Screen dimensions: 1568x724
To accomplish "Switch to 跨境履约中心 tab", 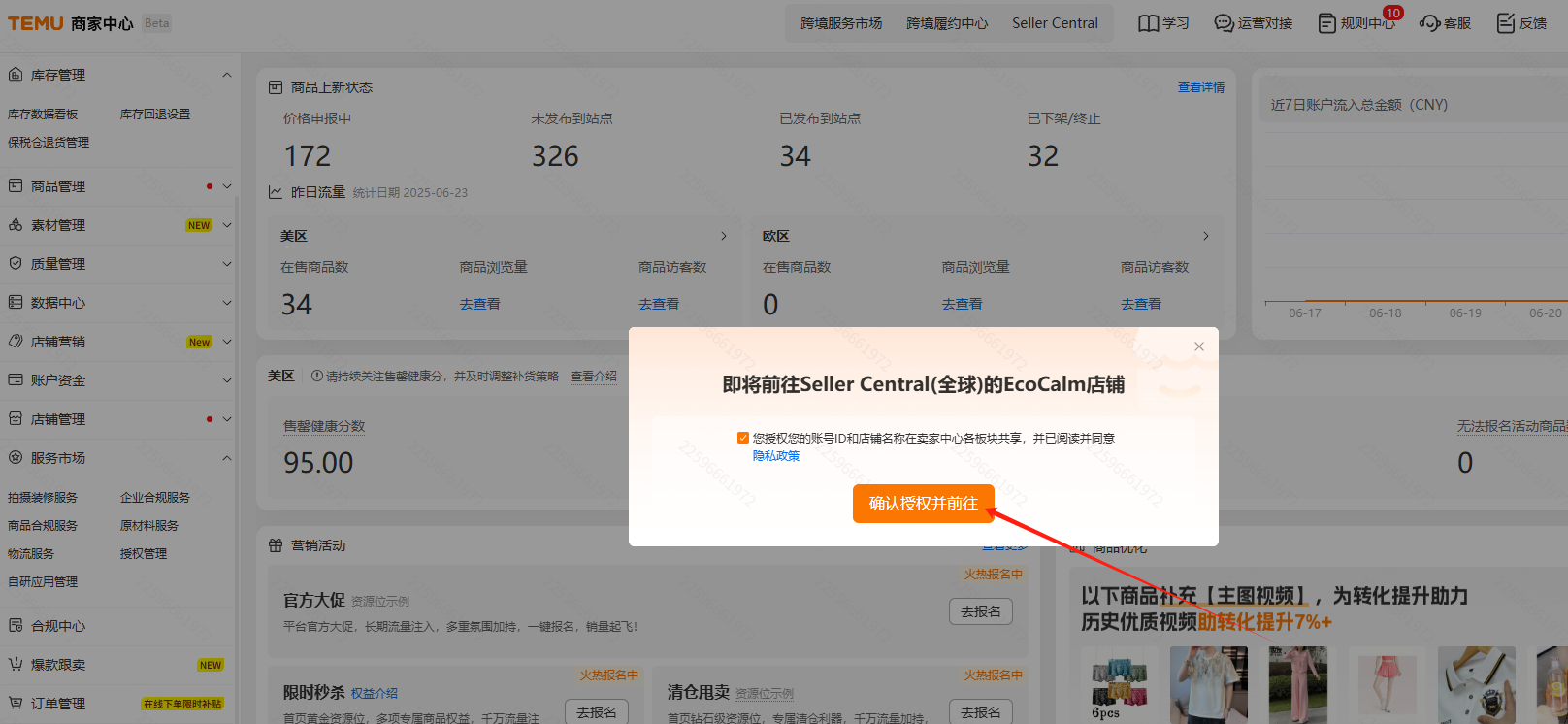I will click(947, 23).
